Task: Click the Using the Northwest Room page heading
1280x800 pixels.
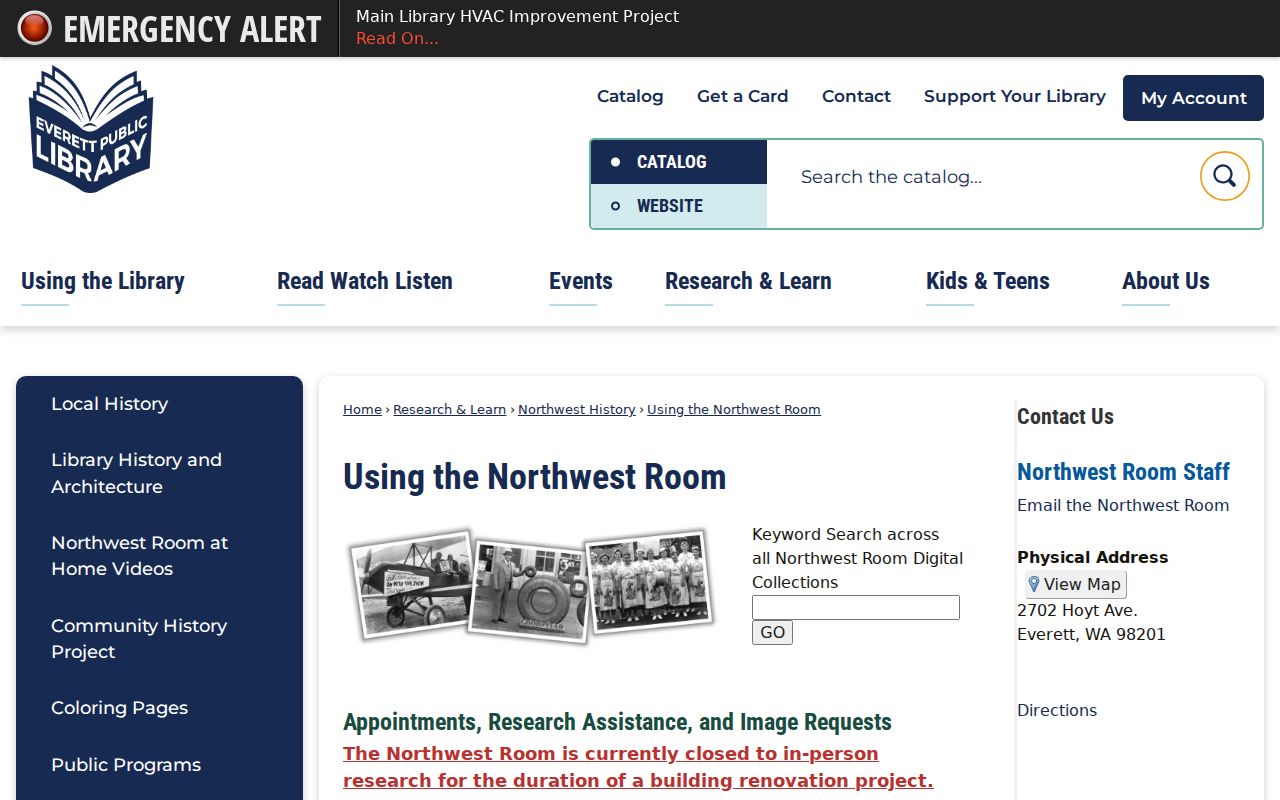Action: pyautogui.click(x=535, y=476)
